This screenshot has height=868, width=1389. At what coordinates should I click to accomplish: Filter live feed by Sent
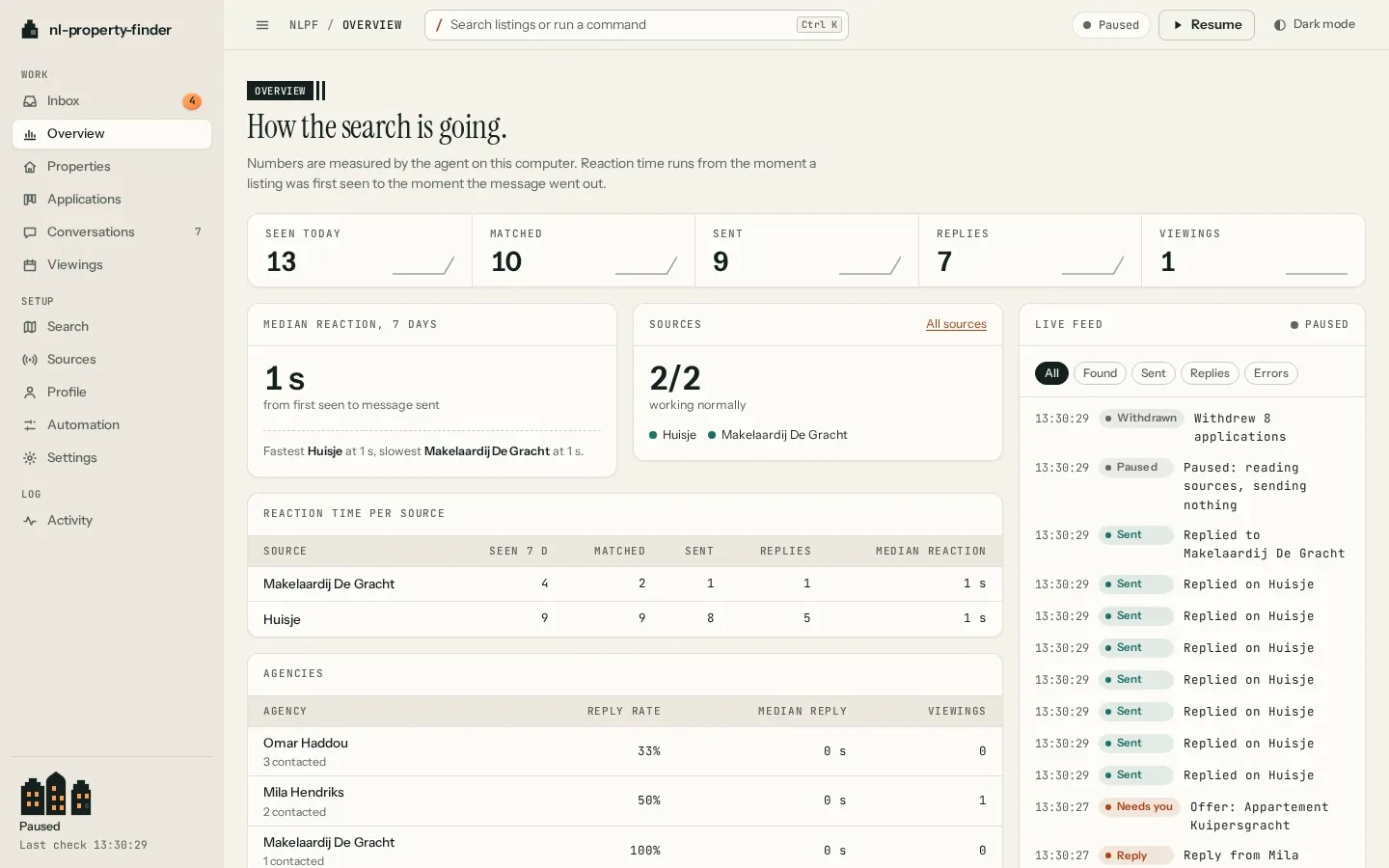click(1154, 373)
